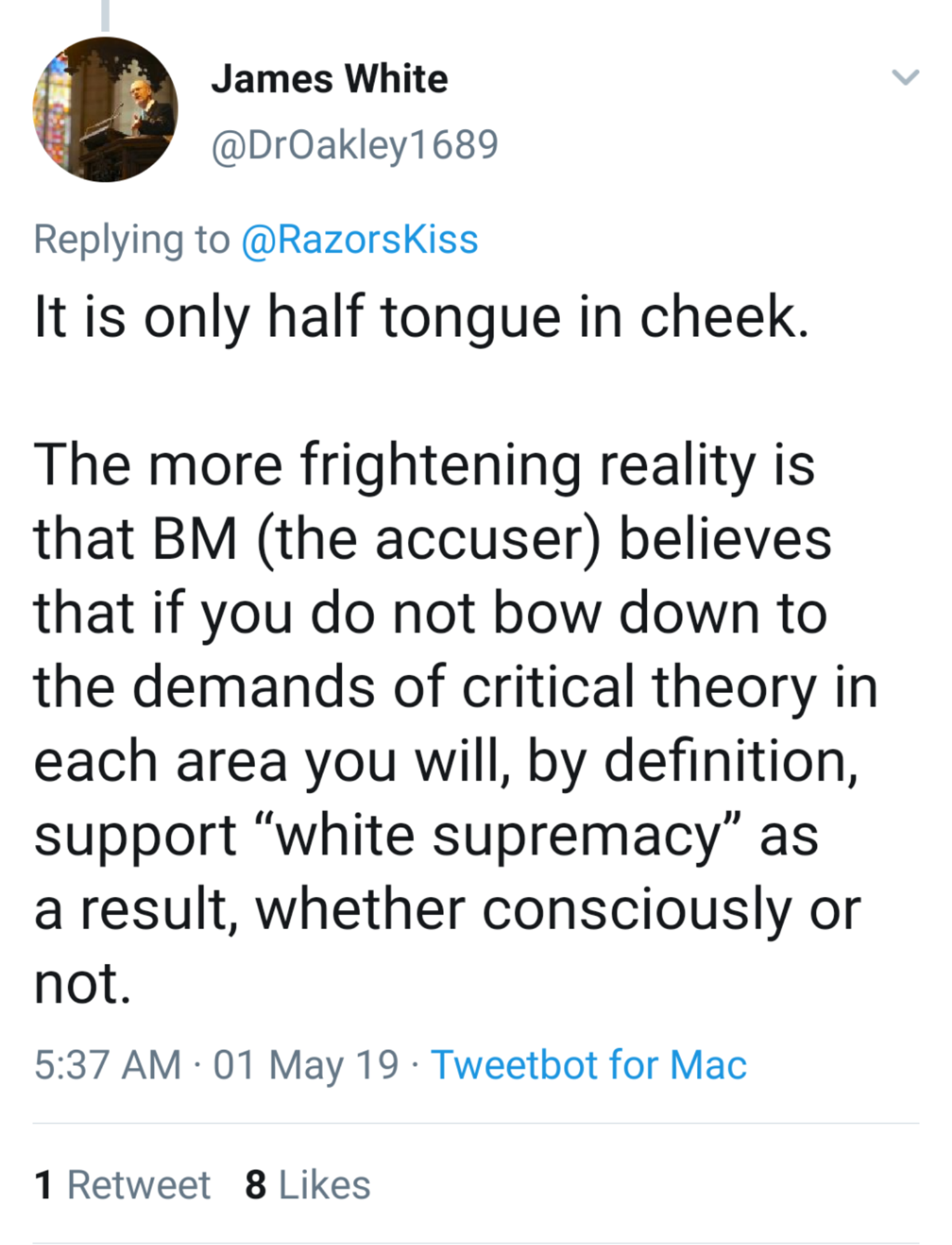Click the 01 May 19 date
The width and height of the screenshot is (952, 1245).
306,1065
